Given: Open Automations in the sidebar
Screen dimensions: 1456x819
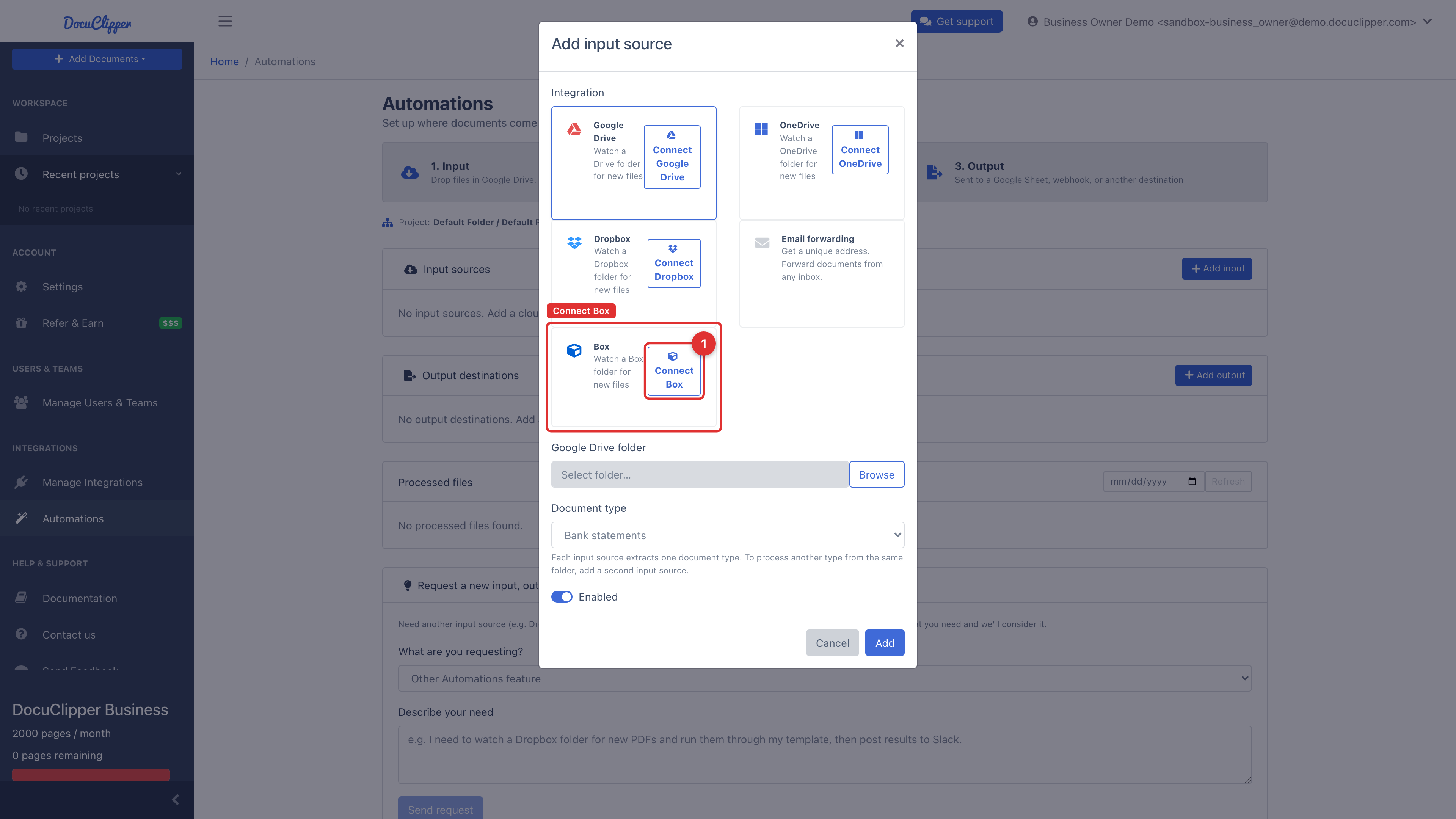Looking at the screenshot, I should click(x=97, y=518).
